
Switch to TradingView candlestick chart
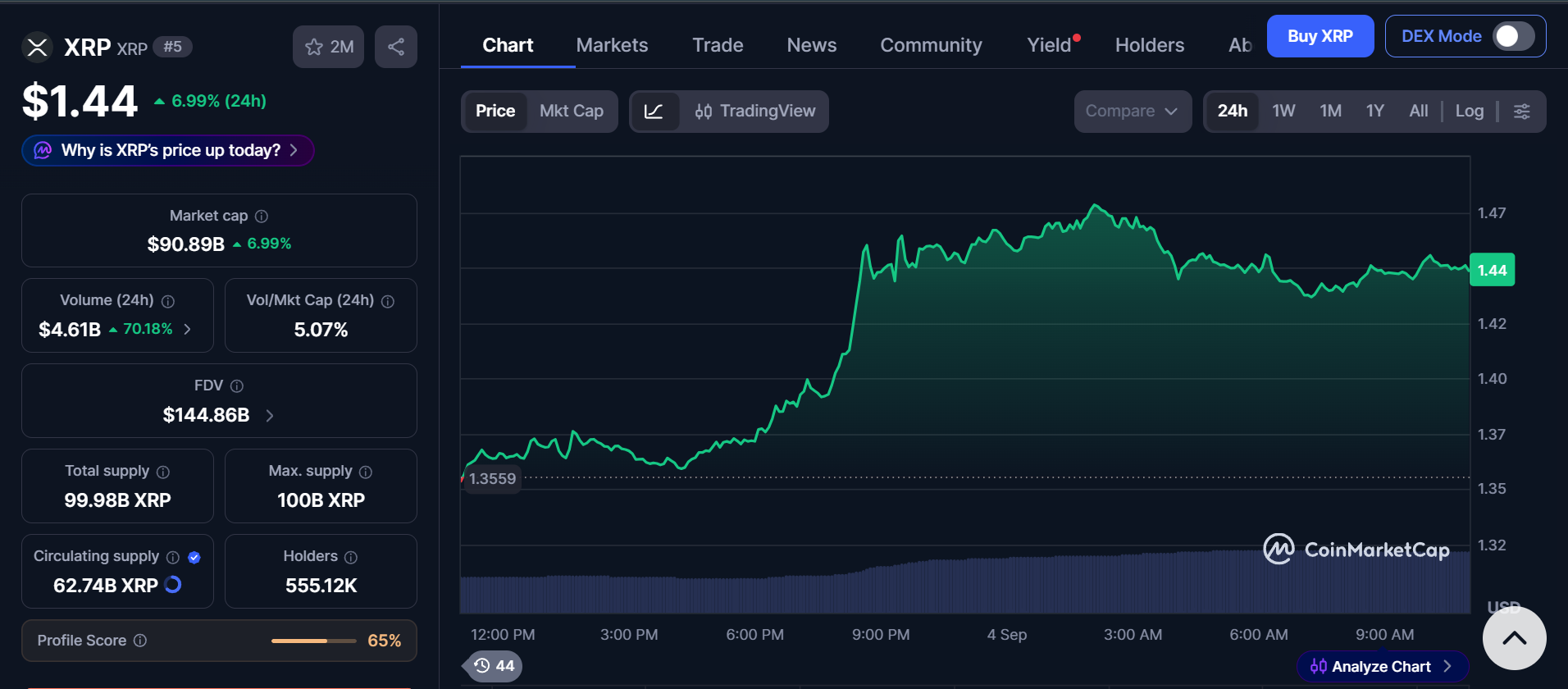pos(754,112)
